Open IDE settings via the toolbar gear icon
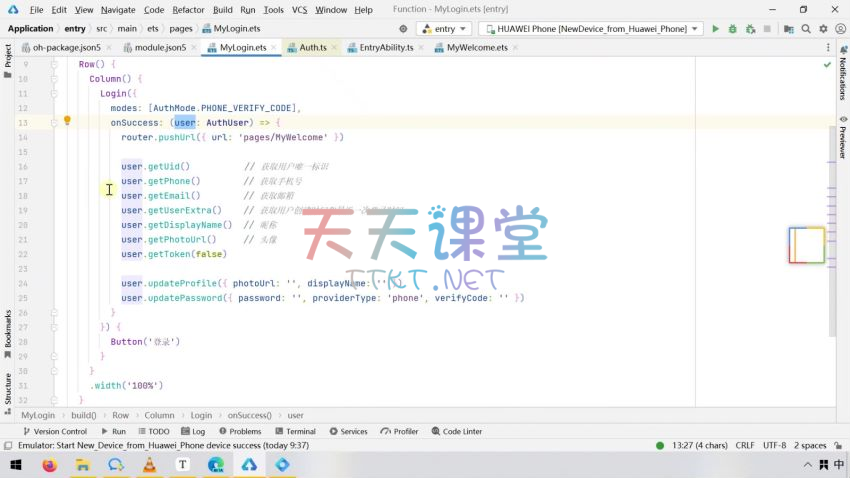This screenshot has height=478, width=850. click(x=823, y=29)
